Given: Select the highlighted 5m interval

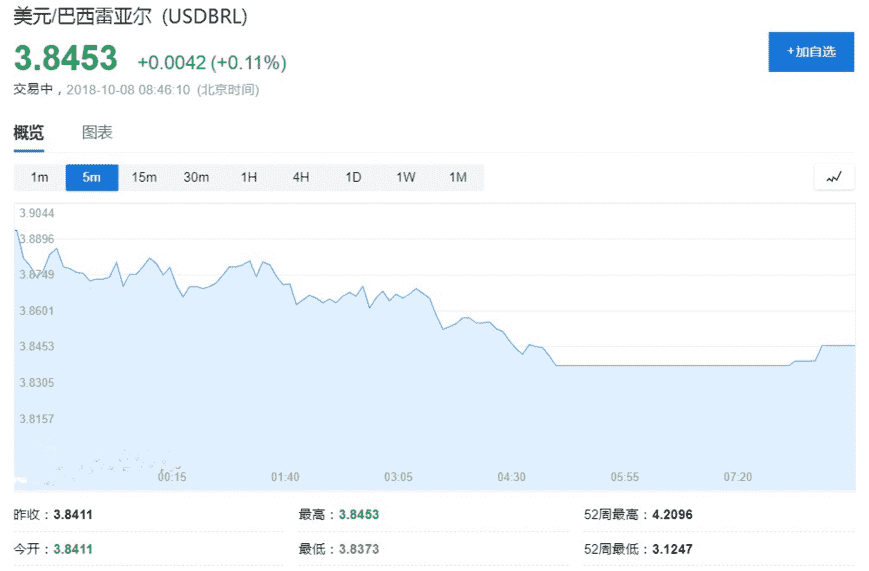Looking at the screenshot, I should tap(92, 178).
